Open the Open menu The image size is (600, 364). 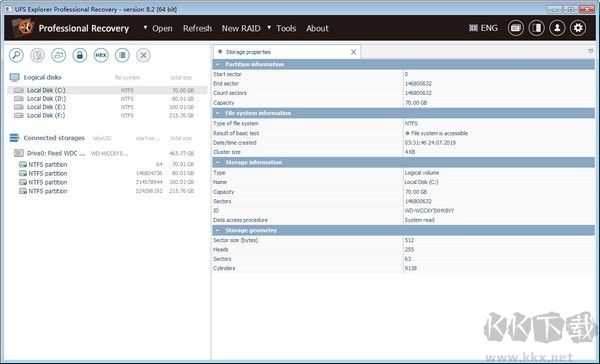pyautogui.click(x=162, y=28)
